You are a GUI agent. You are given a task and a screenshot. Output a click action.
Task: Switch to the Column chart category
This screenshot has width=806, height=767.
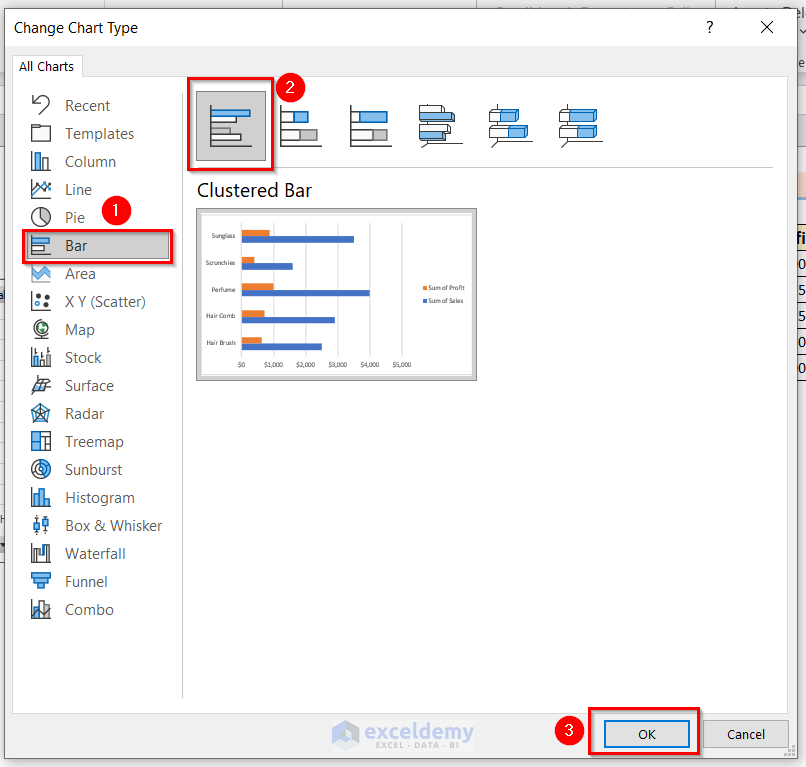90,161
